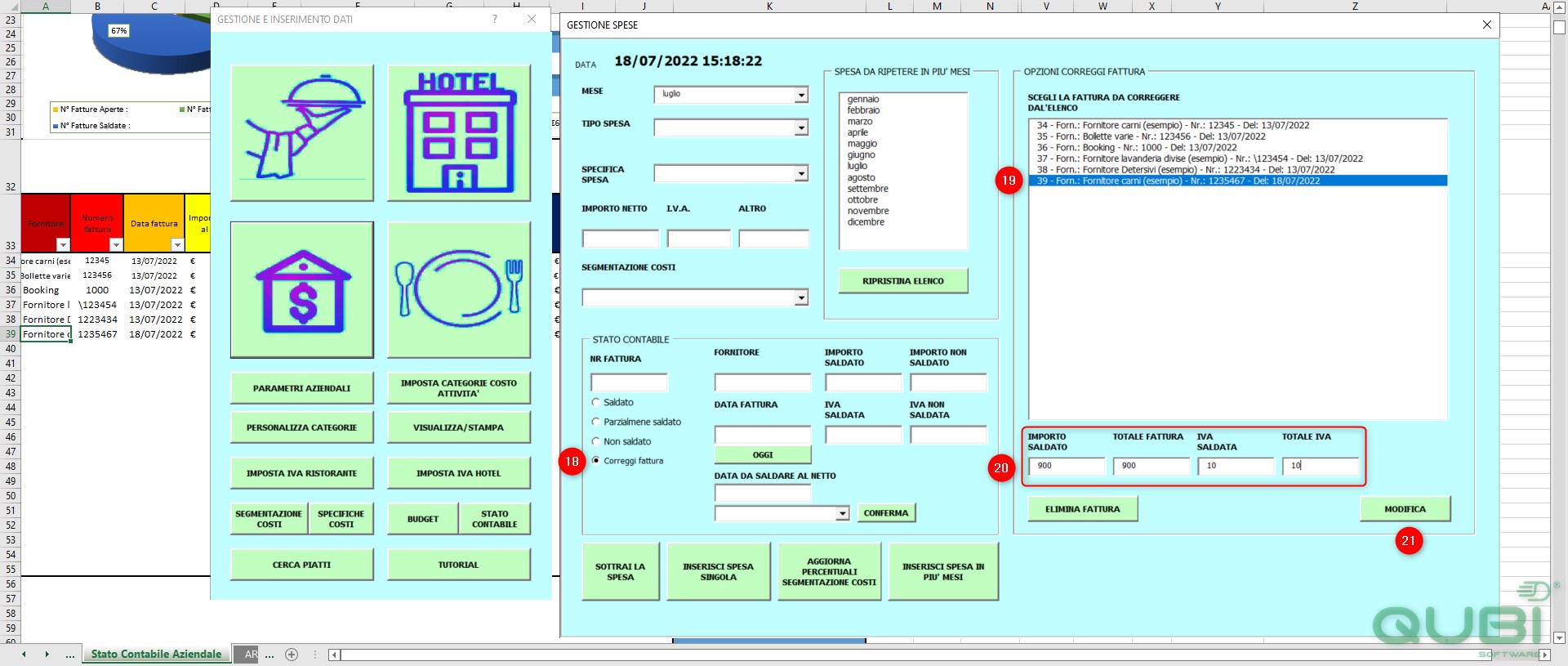Open the house with dollar sign icon
Image resolution: width=1568 pixels, height=666 pixels.
pos(302,289)
